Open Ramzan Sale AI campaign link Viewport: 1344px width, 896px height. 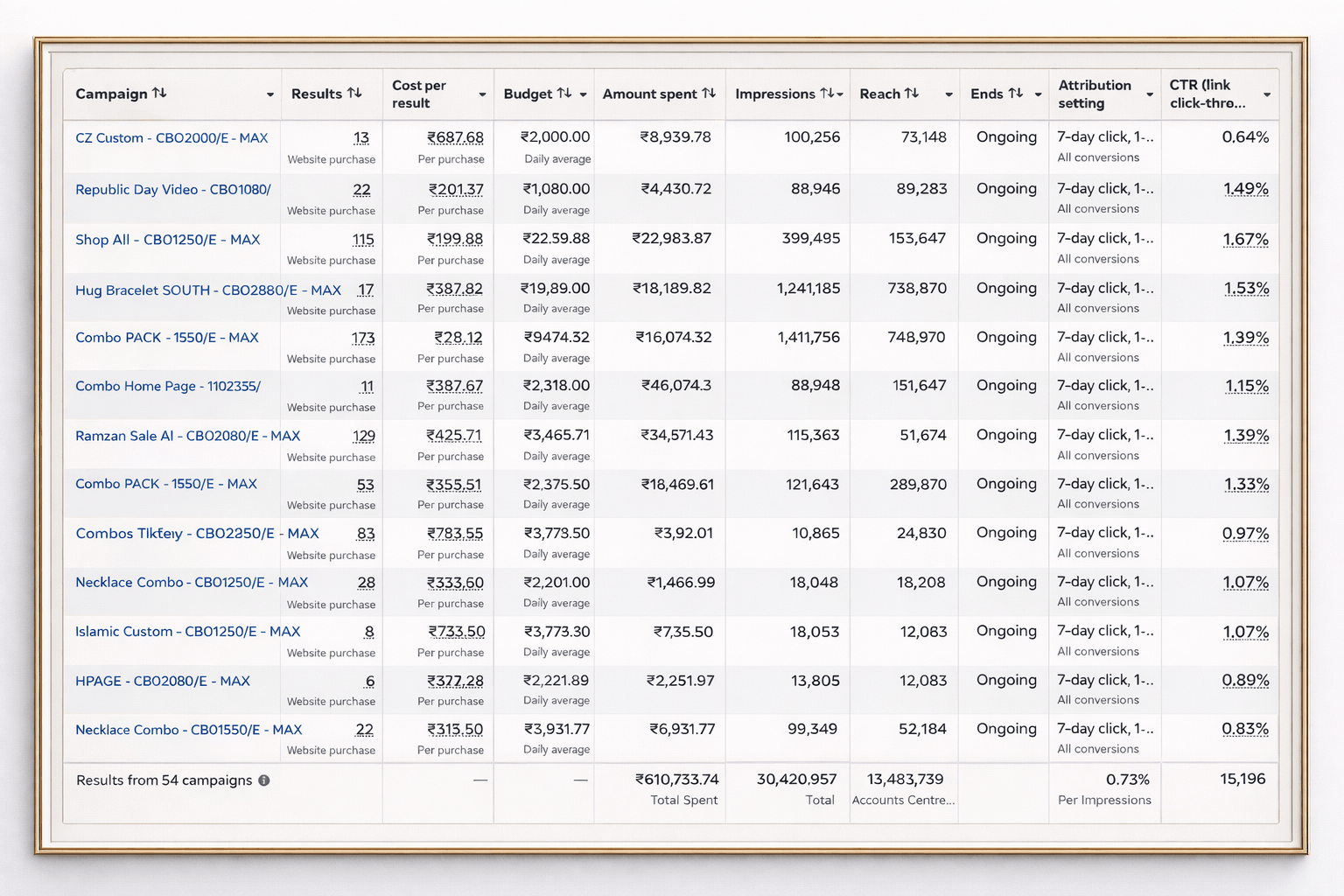click(187, 436)
